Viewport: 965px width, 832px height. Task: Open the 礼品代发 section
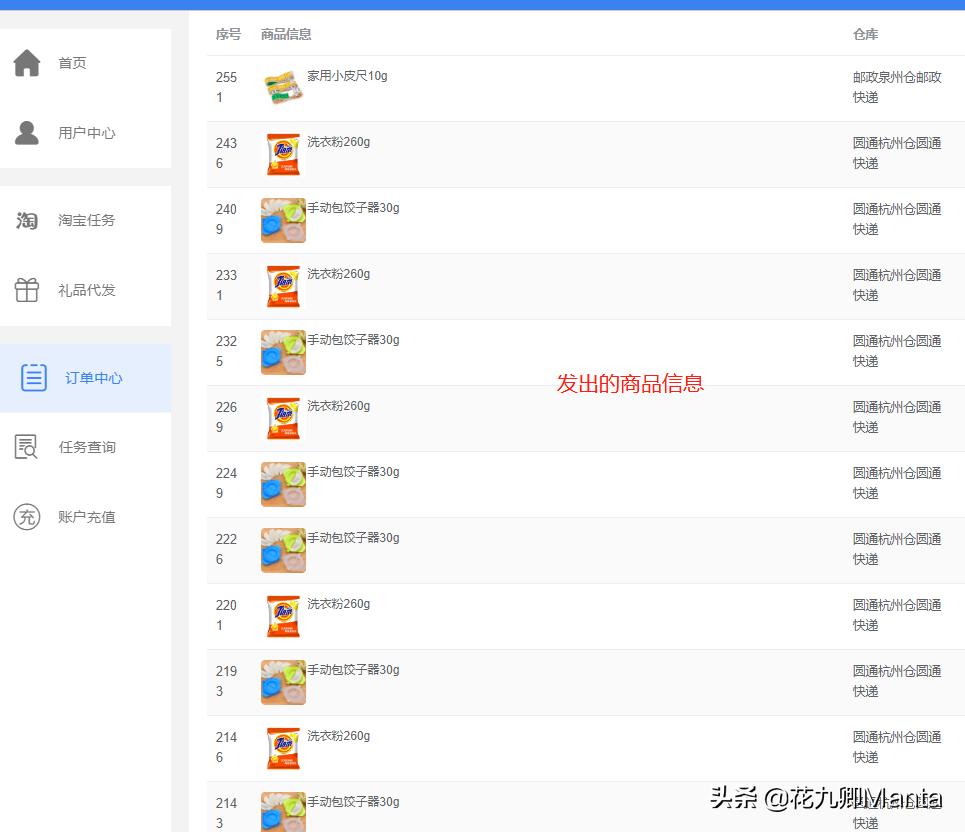[87, 290]
